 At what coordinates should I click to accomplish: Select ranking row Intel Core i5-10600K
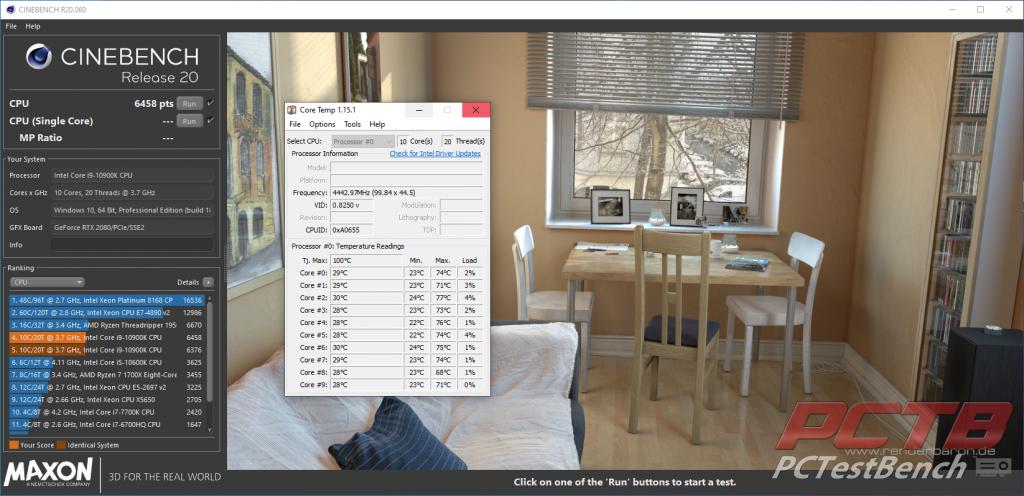point(107,362)
